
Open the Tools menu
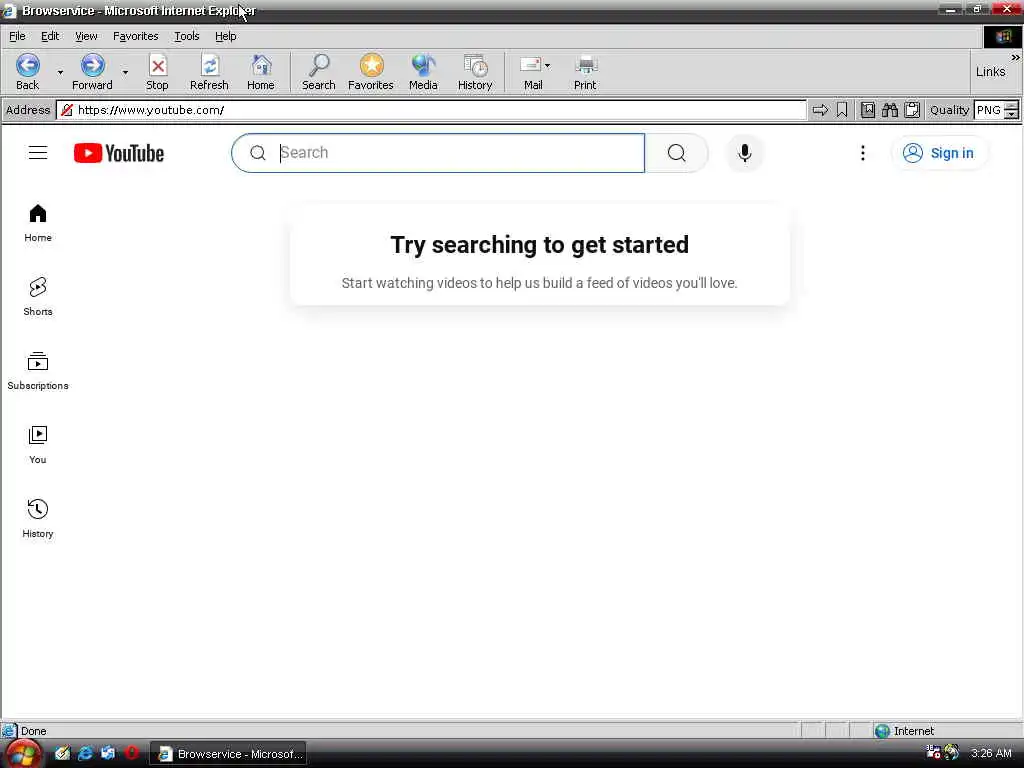[x=187, y=36]
